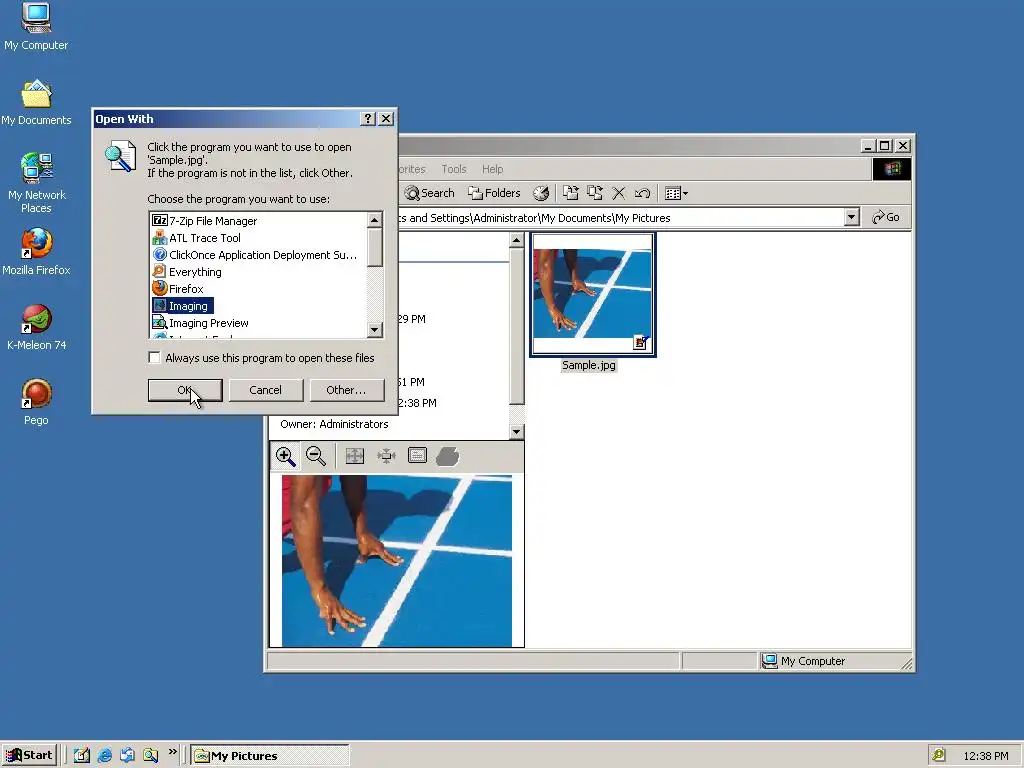1024x768 pixels.
Task: Click the Sample.jpg file name label
Action: [588, 365]
